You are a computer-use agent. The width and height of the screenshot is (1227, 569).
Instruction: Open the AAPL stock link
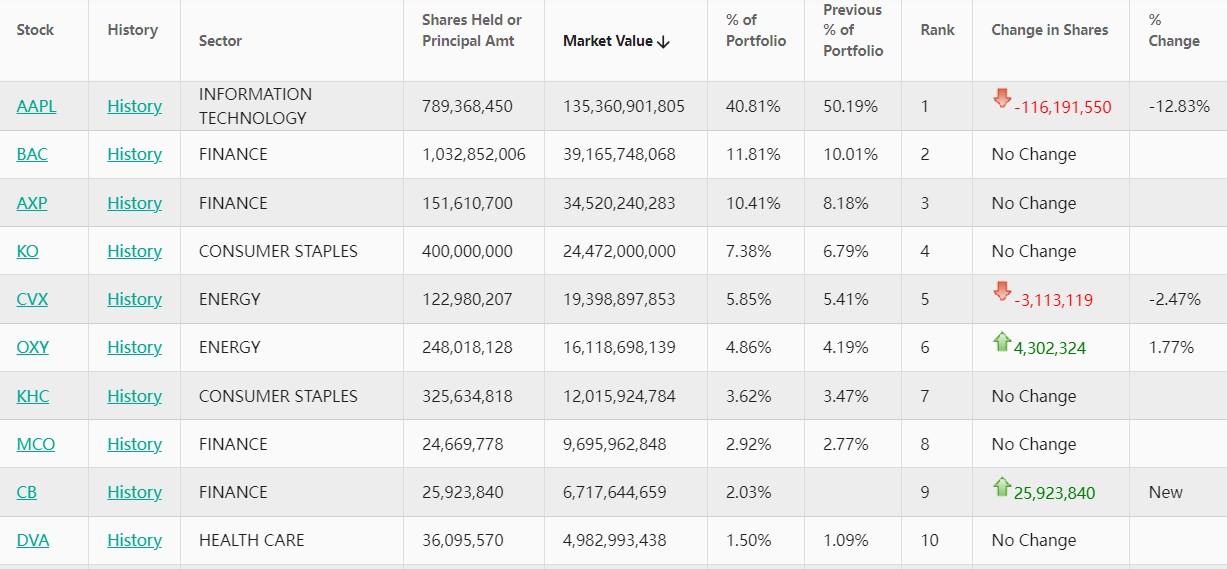(36, 106)
